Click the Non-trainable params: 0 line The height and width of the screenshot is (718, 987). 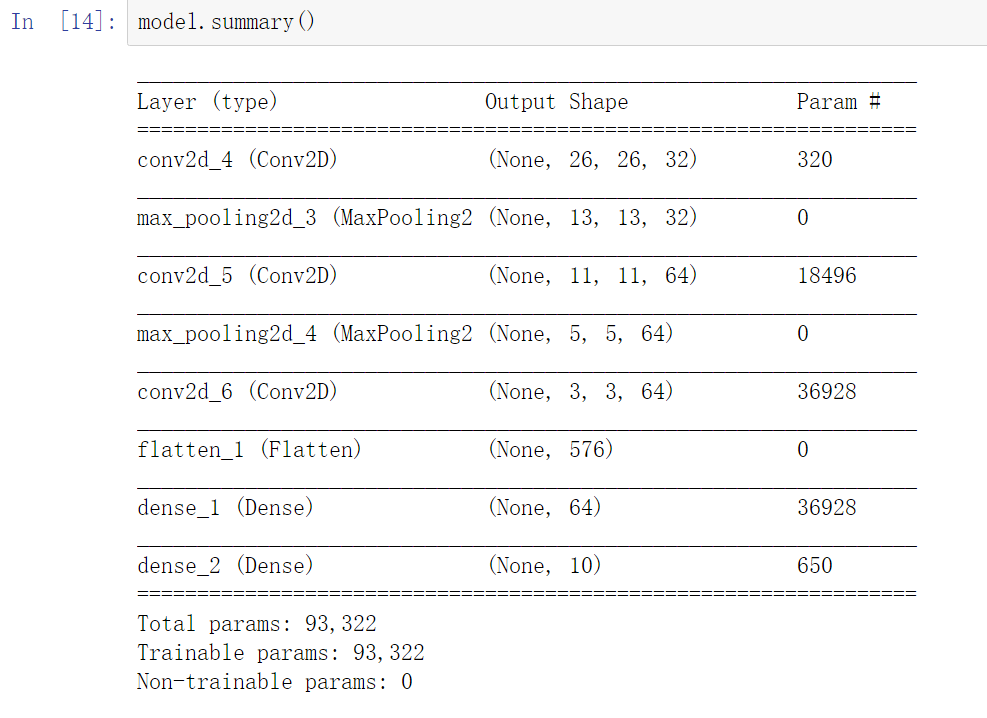point(274,682)
